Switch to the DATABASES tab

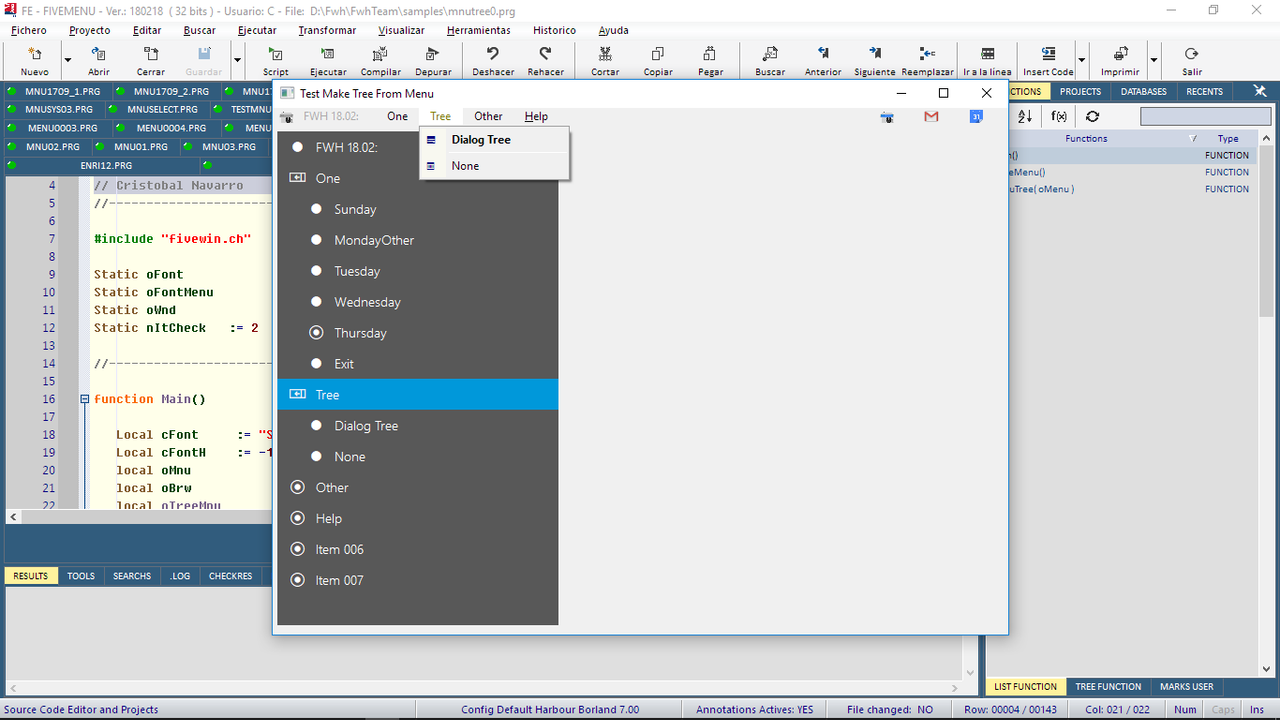(x=1143, y=91)
